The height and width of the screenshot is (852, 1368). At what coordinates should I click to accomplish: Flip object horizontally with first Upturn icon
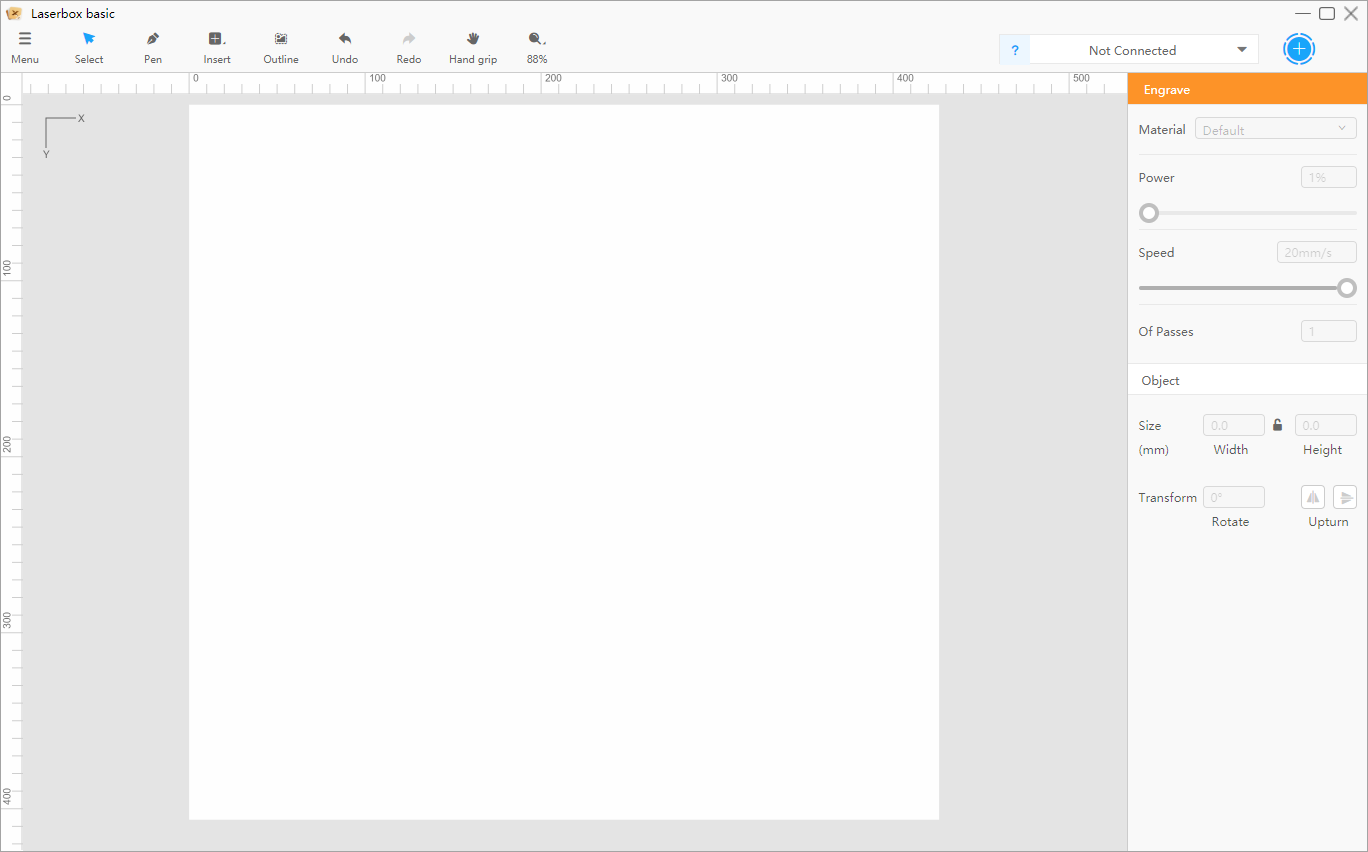tap(1313, 497)
